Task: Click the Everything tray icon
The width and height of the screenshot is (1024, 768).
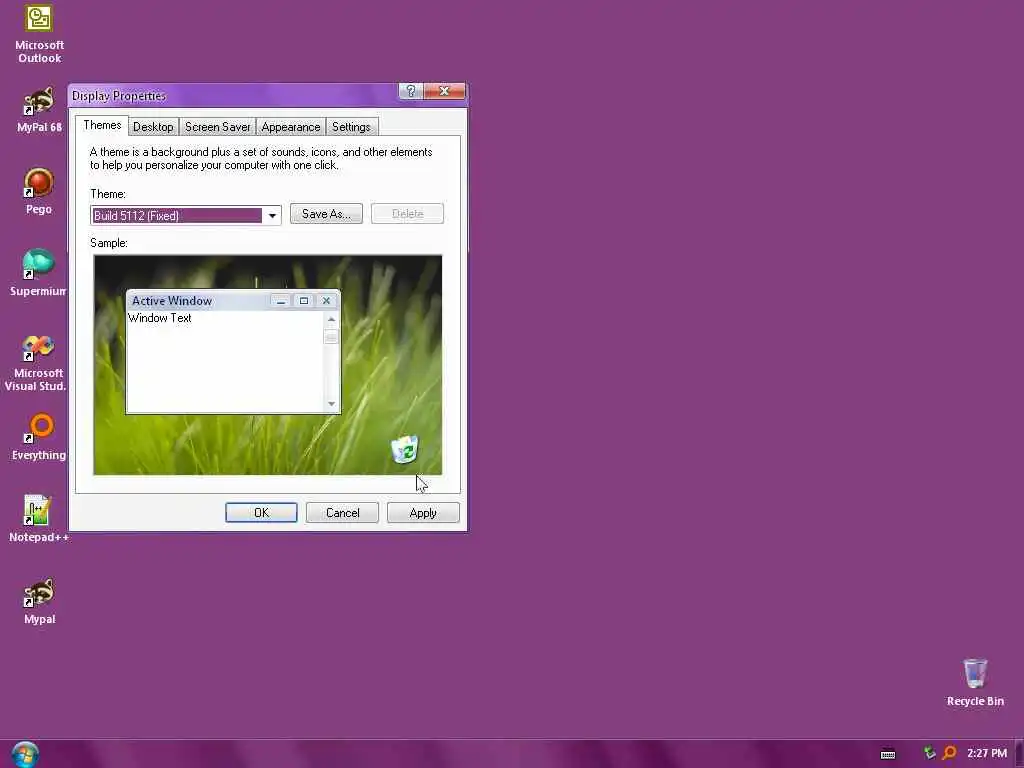Action: click(x=950, y=753)
